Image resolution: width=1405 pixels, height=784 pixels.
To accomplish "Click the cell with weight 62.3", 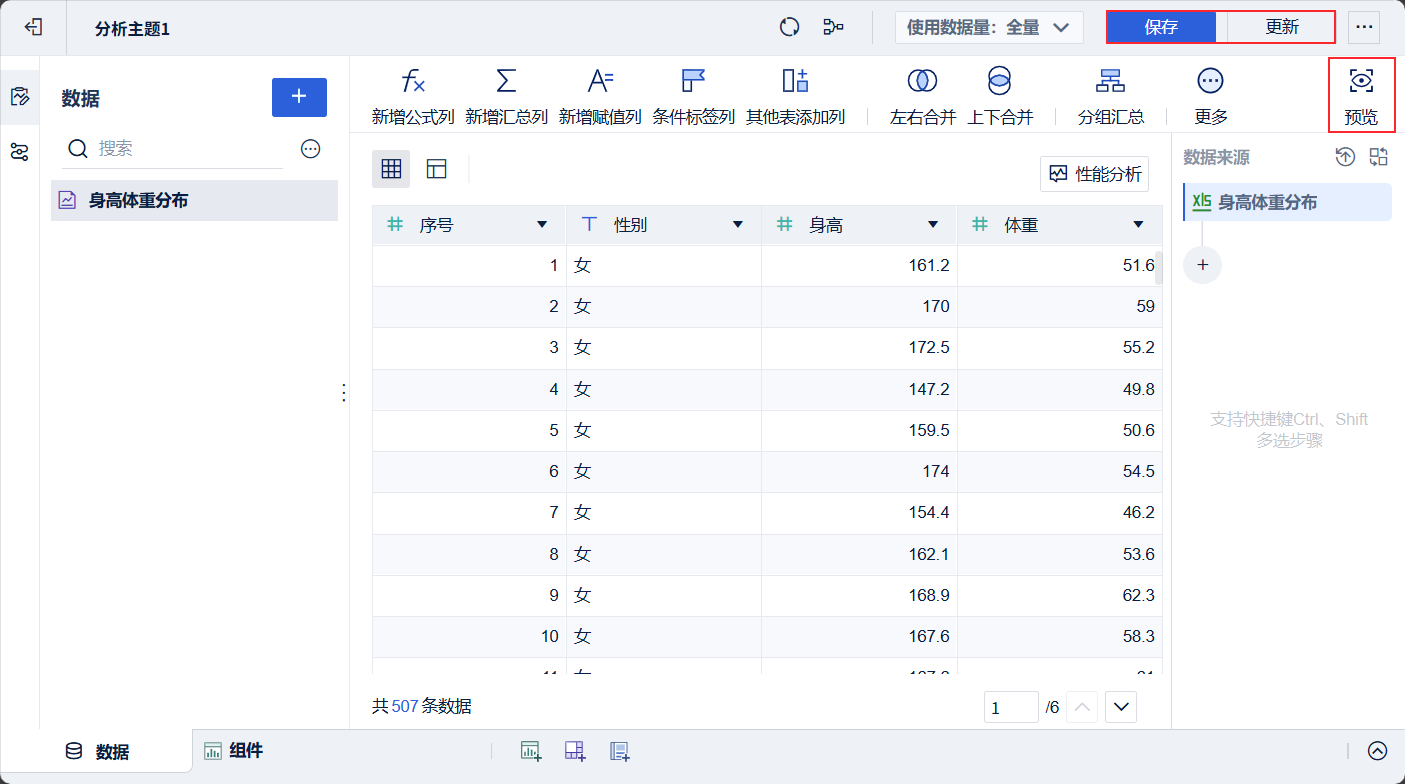I will click(1060, 595).
